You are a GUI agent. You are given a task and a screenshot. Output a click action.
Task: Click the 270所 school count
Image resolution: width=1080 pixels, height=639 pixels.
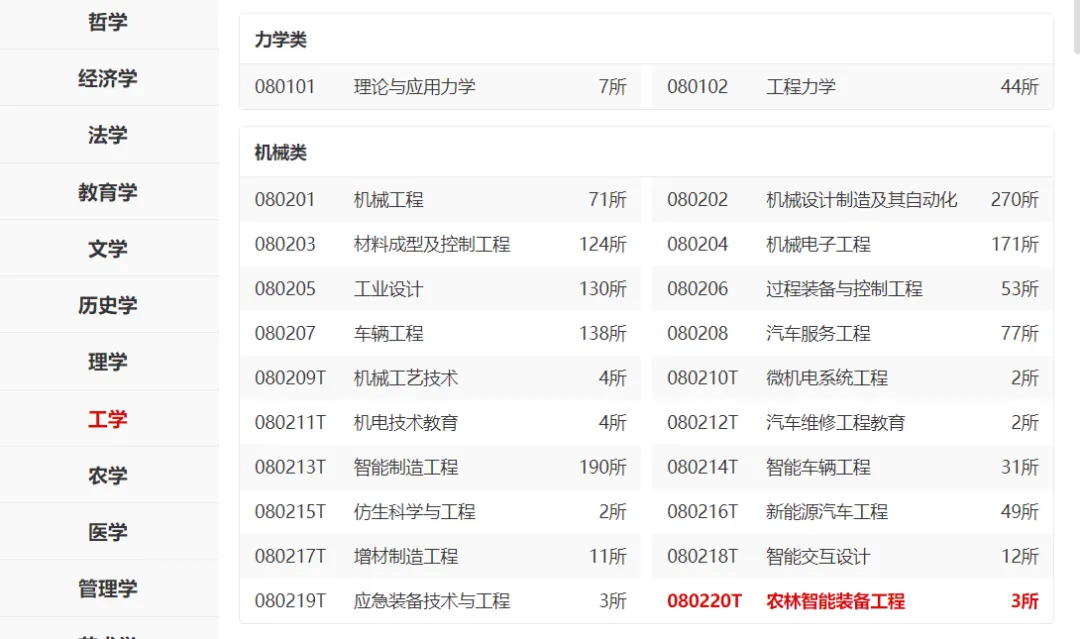[1015, 200]
